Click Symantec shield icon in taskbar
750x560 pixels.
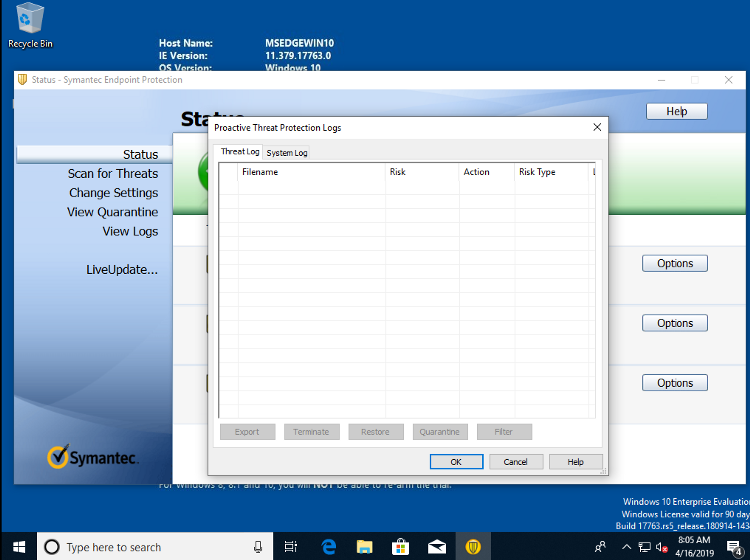(x=473, y=547)
